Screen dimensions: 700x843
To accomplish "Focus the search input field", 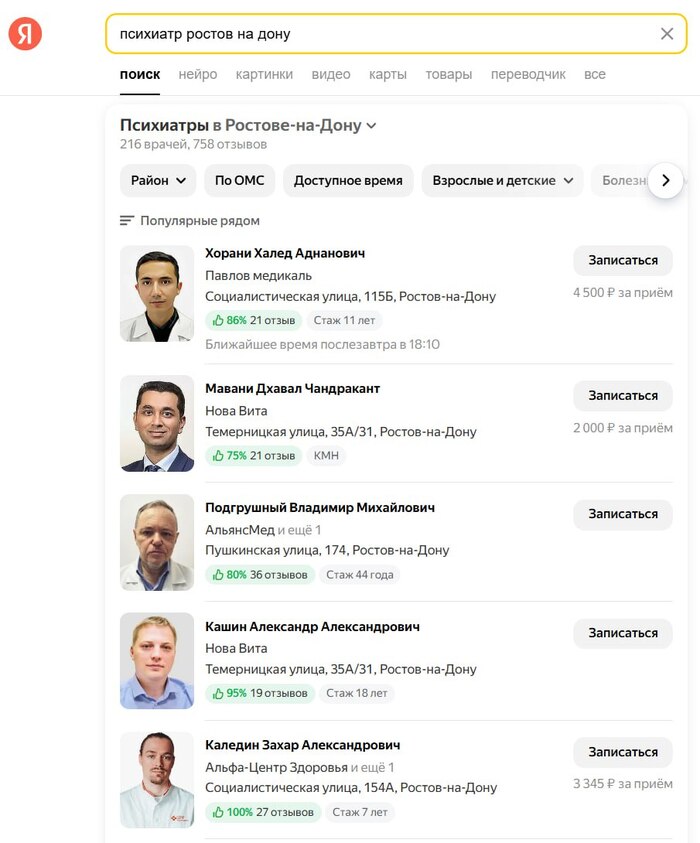I will tap(380, 34).
